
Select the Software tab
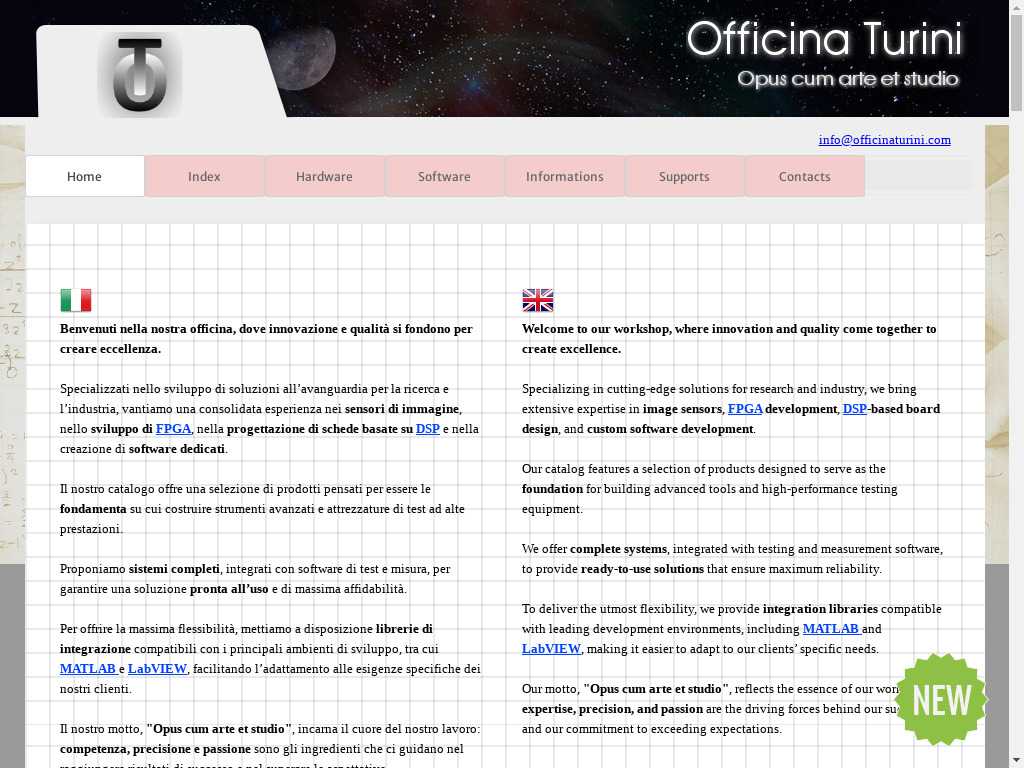(444, 177)
